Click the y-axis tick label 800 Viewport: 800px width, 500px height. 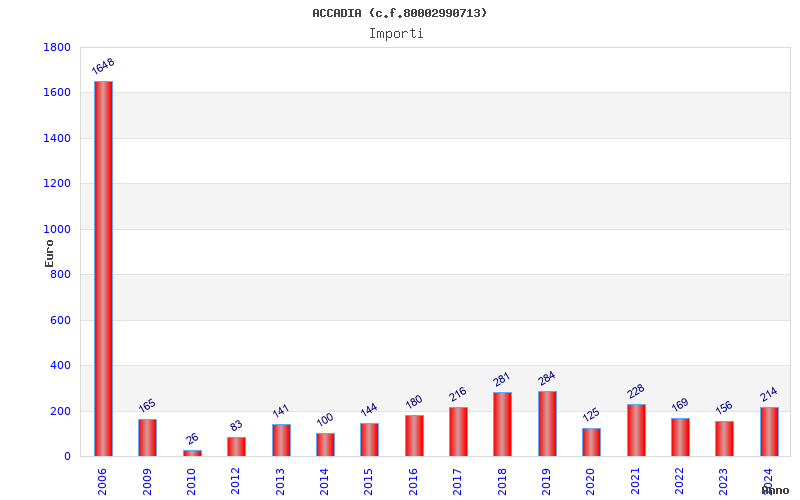(x=61, y=274)
